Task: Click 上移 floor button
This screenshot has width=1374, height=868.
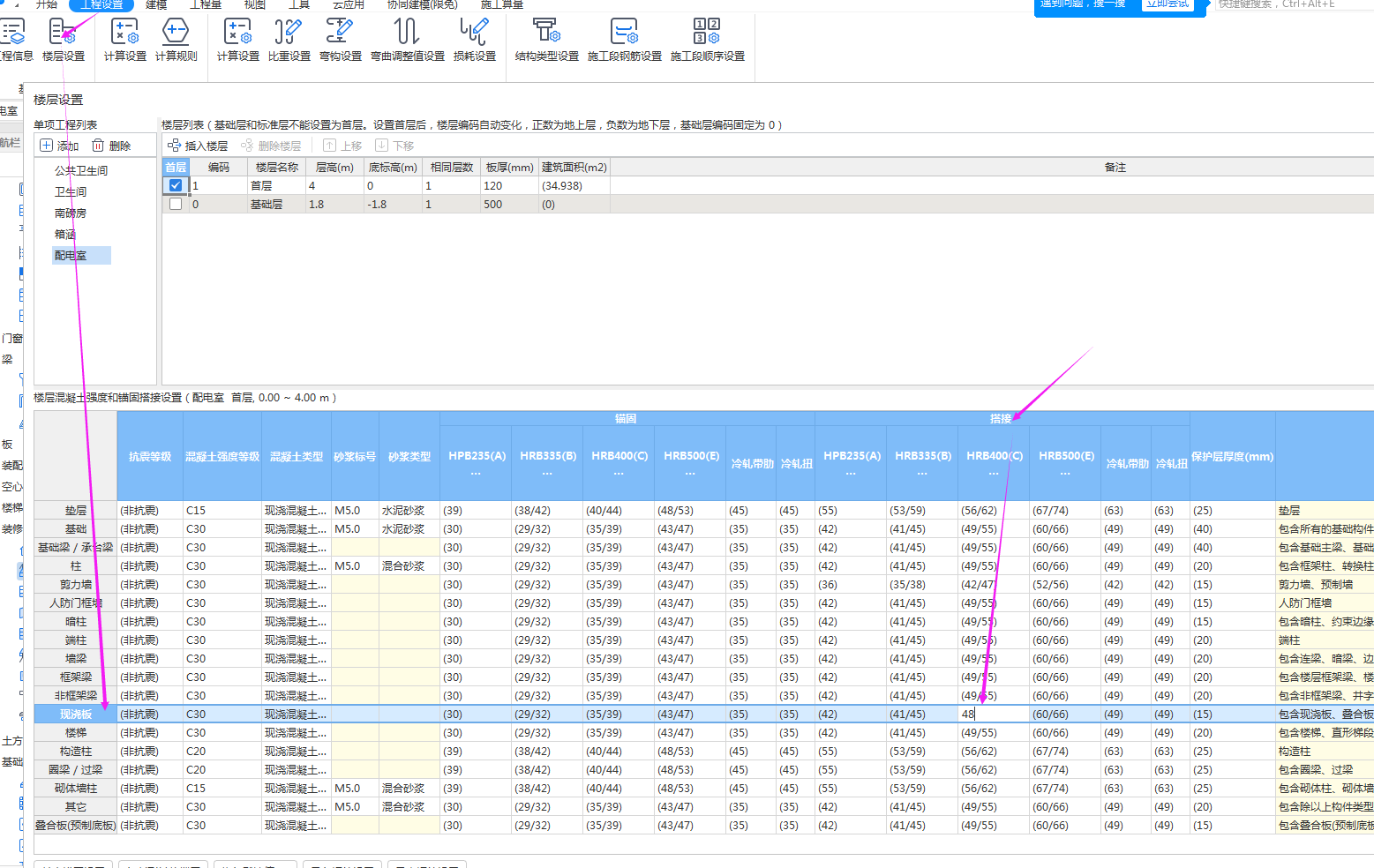Action: point(342,146)
